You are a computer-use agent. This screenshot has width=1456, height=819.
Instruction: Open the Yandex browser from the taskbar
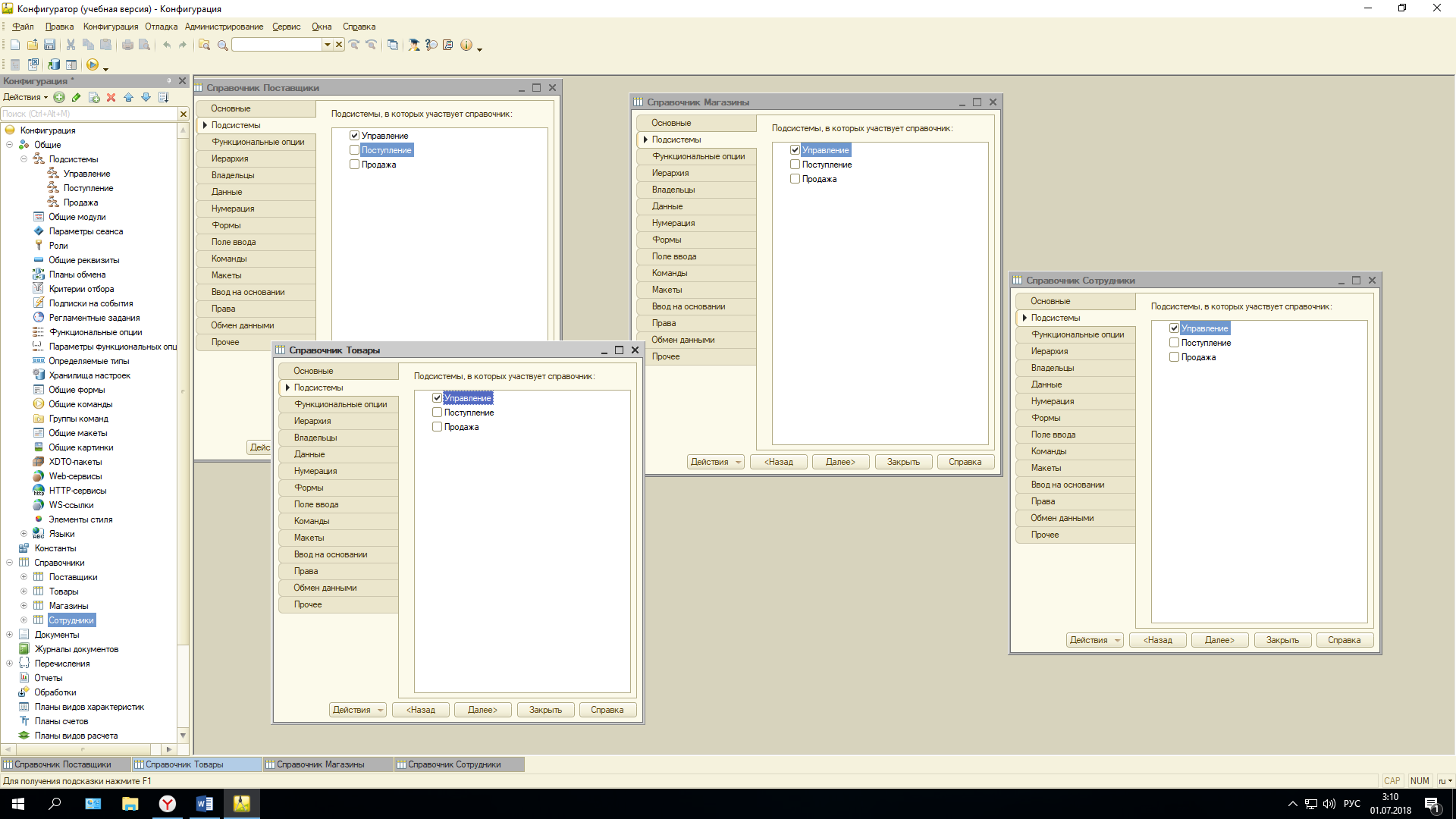click(x=167, y=804)
